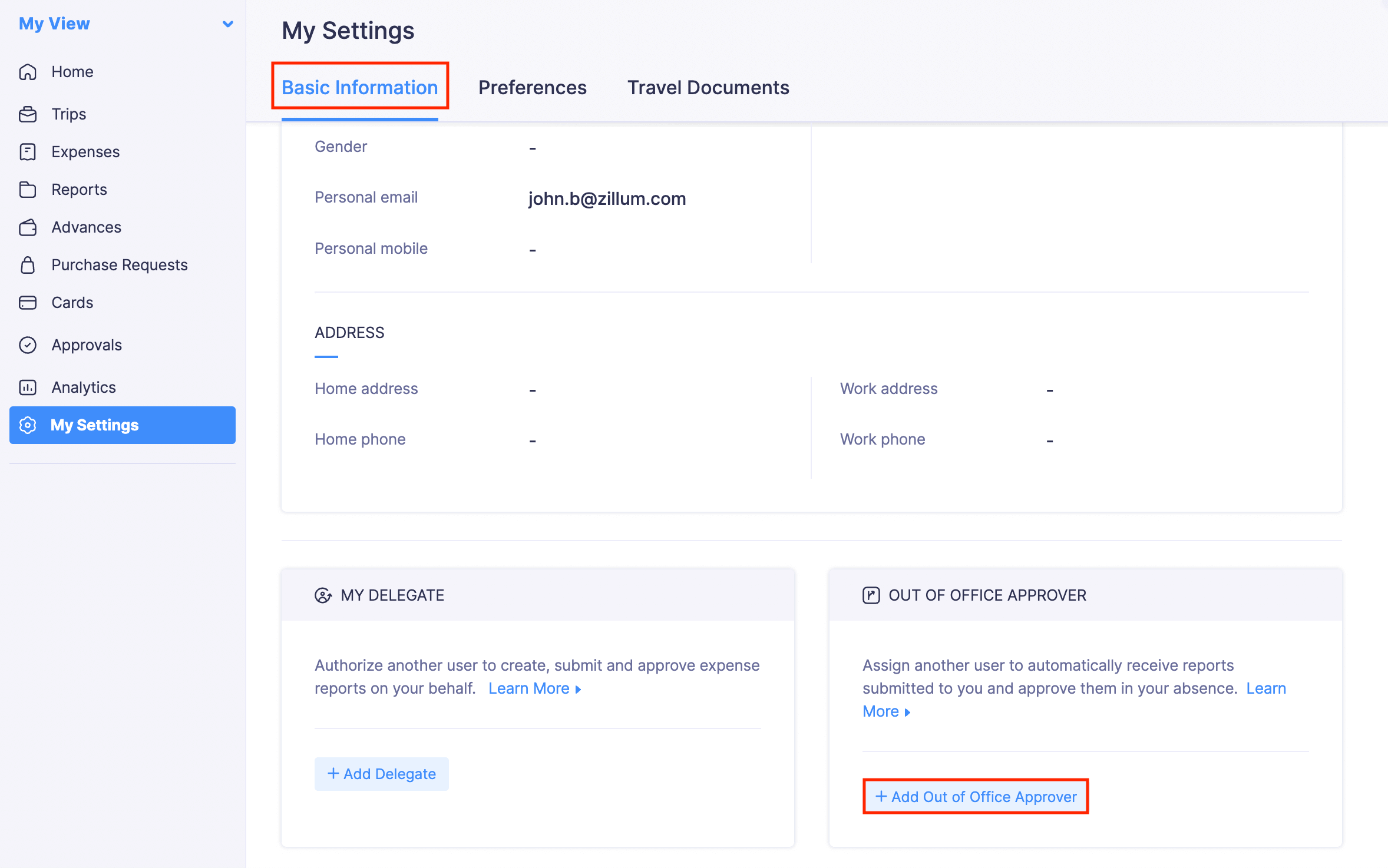Screen dimensions: 1388x868
Task: Click the Cards credit card icon
Action: point(28,303)
